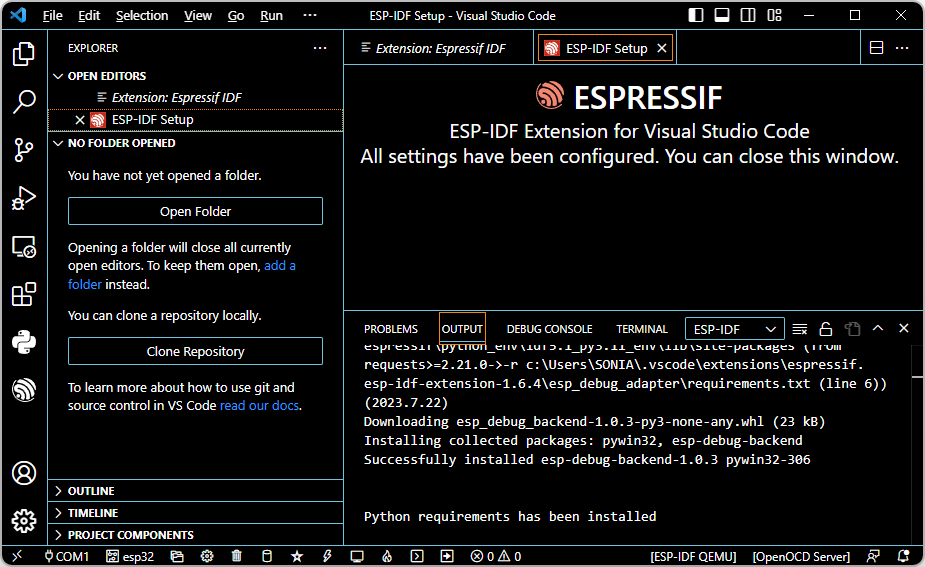
Task: Change the esp32 target device
Action: [x=130, y=556]
